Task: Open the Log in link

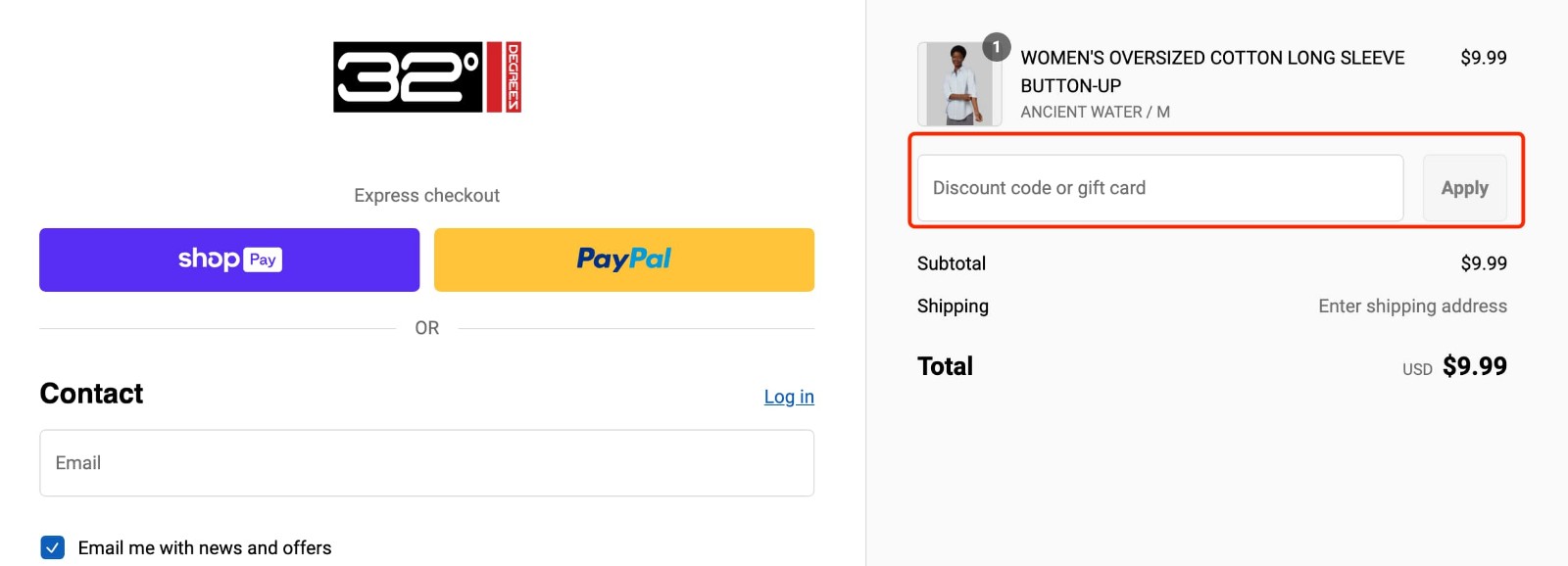Action: point(789,397)
